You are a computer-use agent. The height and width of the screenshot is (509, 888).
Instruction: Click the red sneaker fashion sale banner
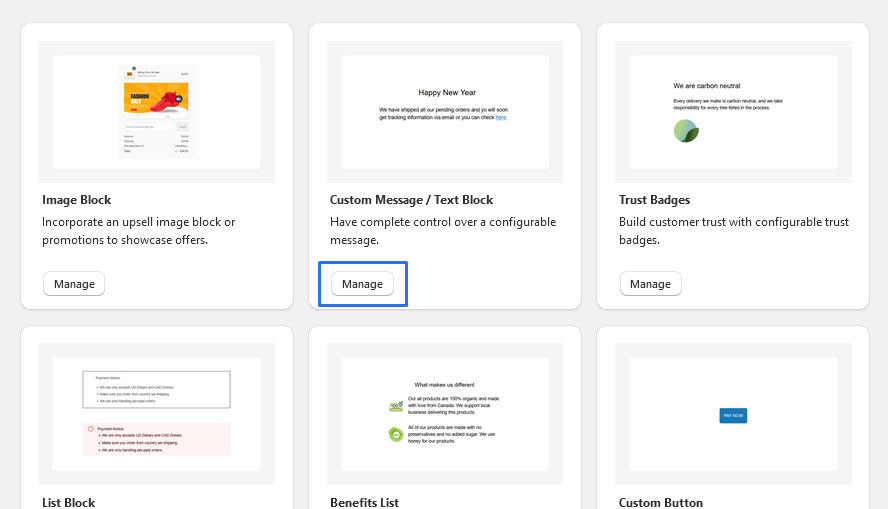[157, 100]
